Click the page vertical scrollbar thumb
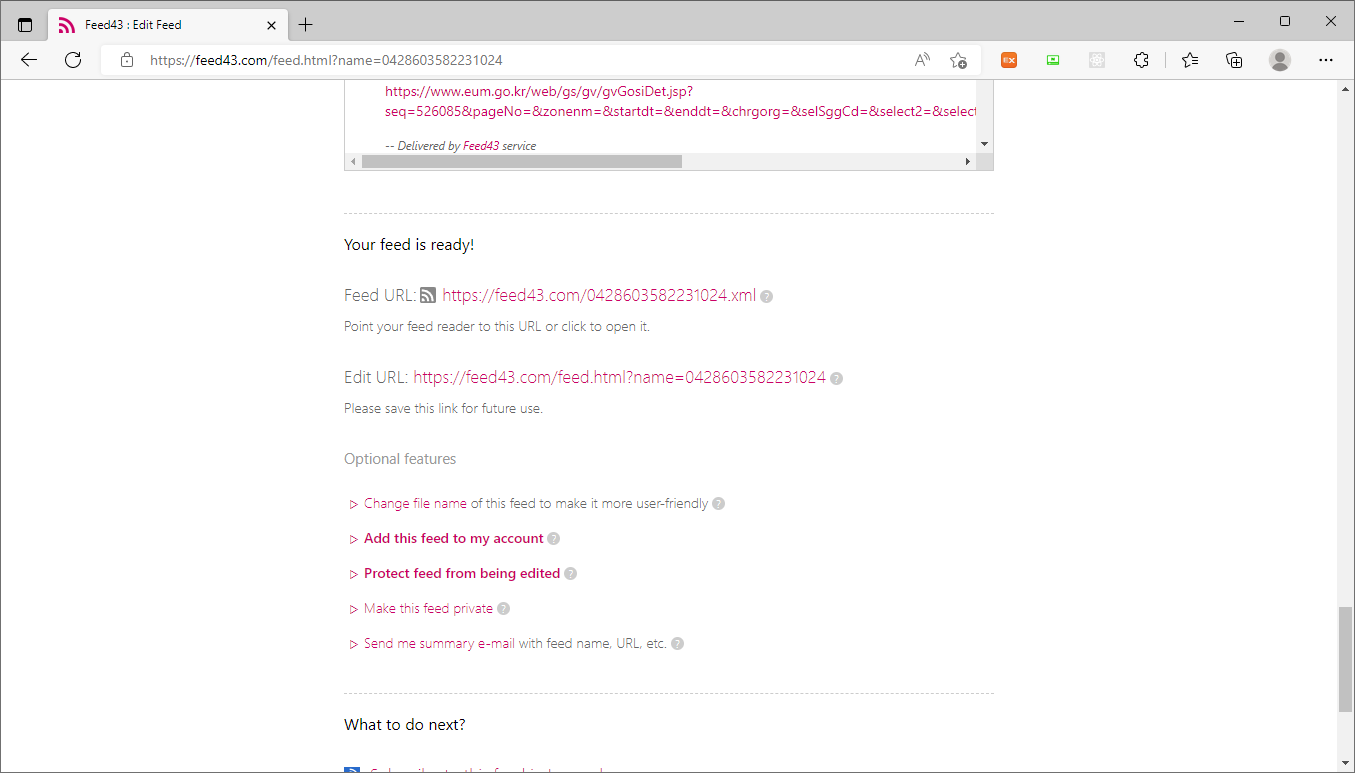Viewport: 1355px width, 773px height. coord(1345,659)
